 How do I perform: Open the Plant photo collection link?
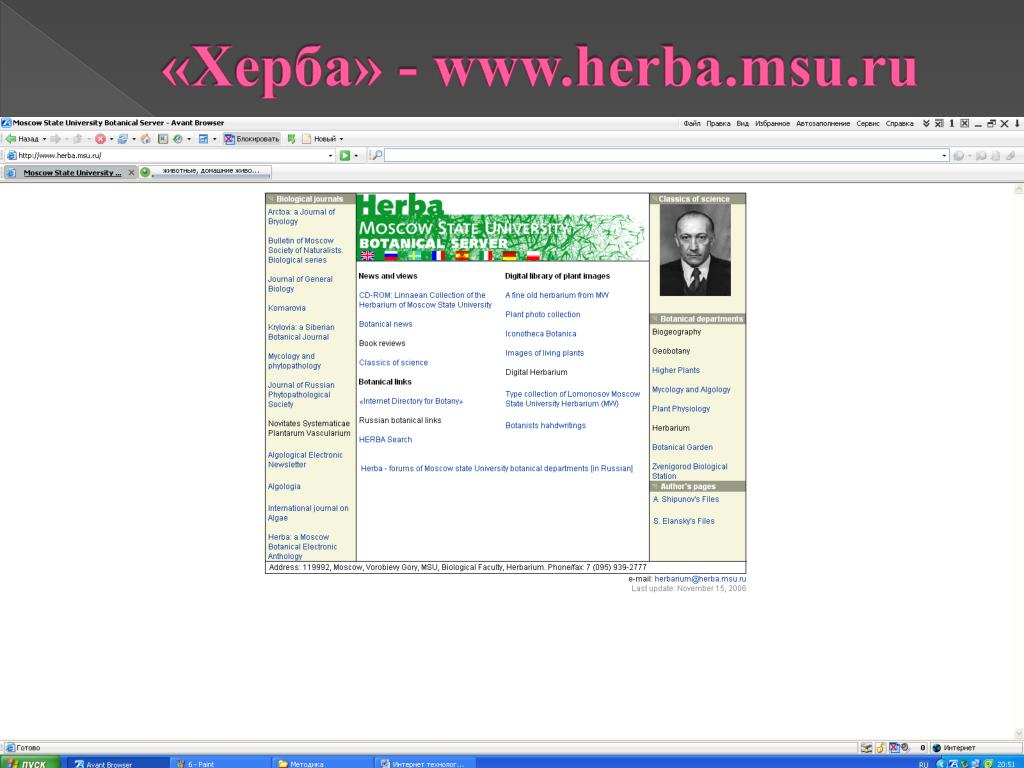[x=543, y=314]
